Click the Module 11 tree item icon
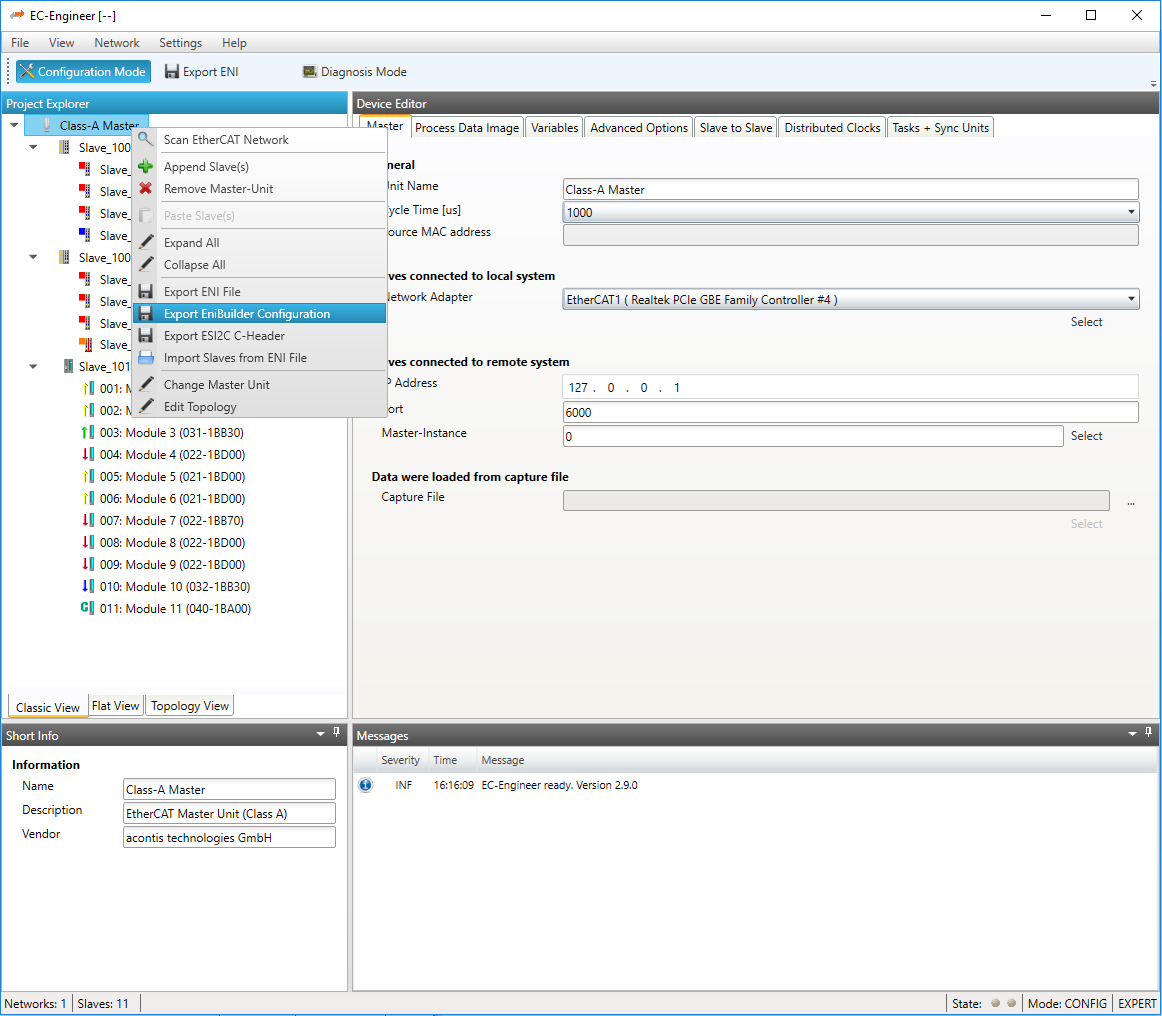Viewport: 1162px width, 1016px height. tap(86, 609)
